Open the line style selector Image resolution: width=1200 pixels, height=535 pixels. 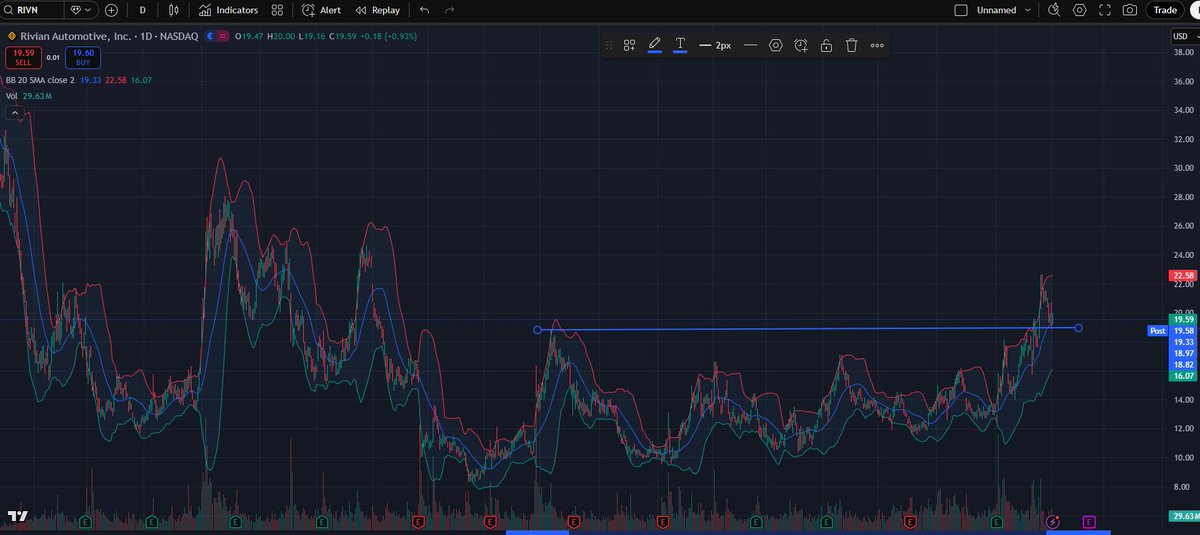click(750, 45)
